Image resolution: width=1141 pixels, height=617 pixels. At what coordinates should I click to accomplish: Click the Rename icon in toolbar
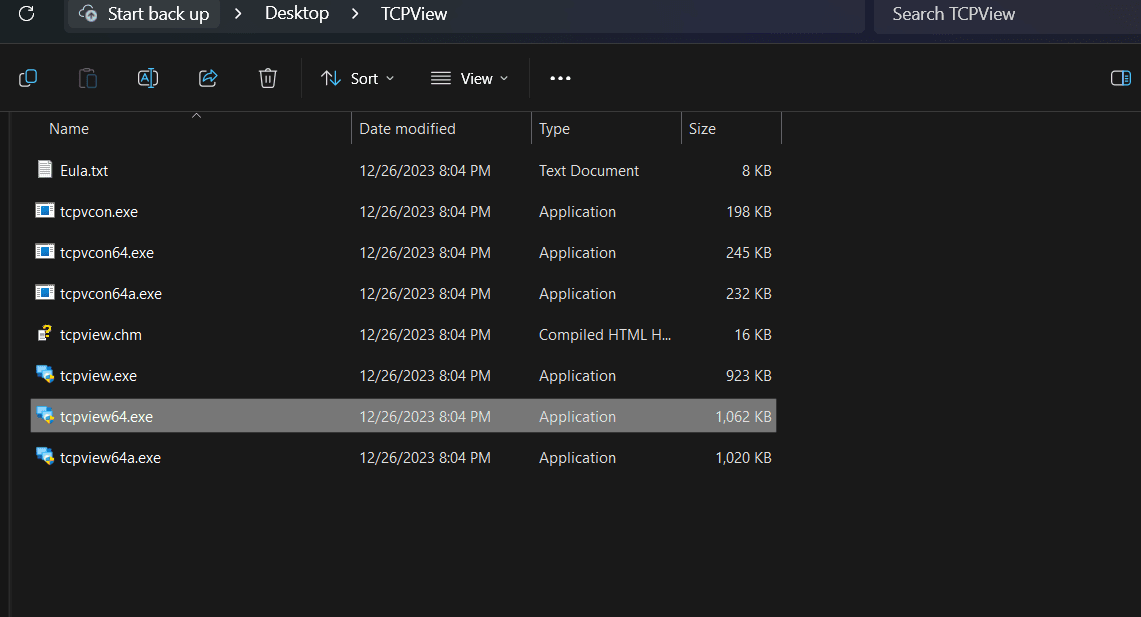[148, 78]
